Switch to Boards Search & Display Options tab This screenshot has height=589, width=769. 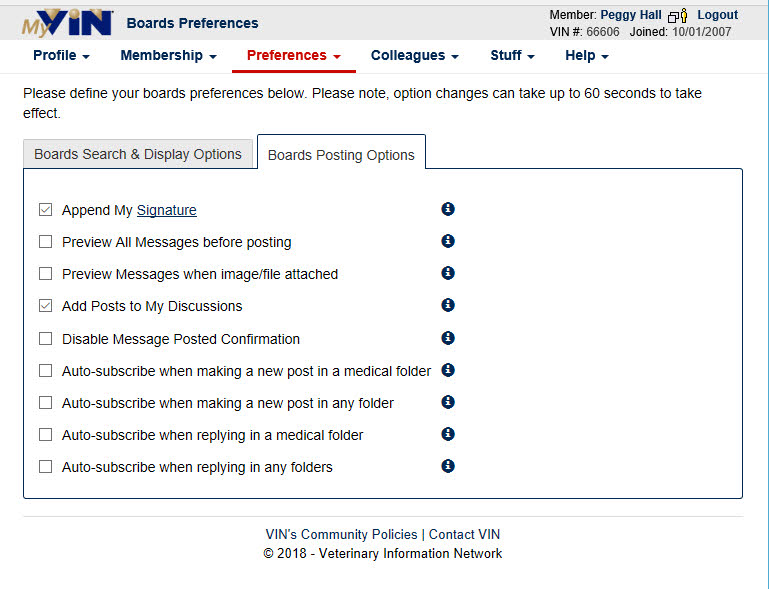(138, 154)
